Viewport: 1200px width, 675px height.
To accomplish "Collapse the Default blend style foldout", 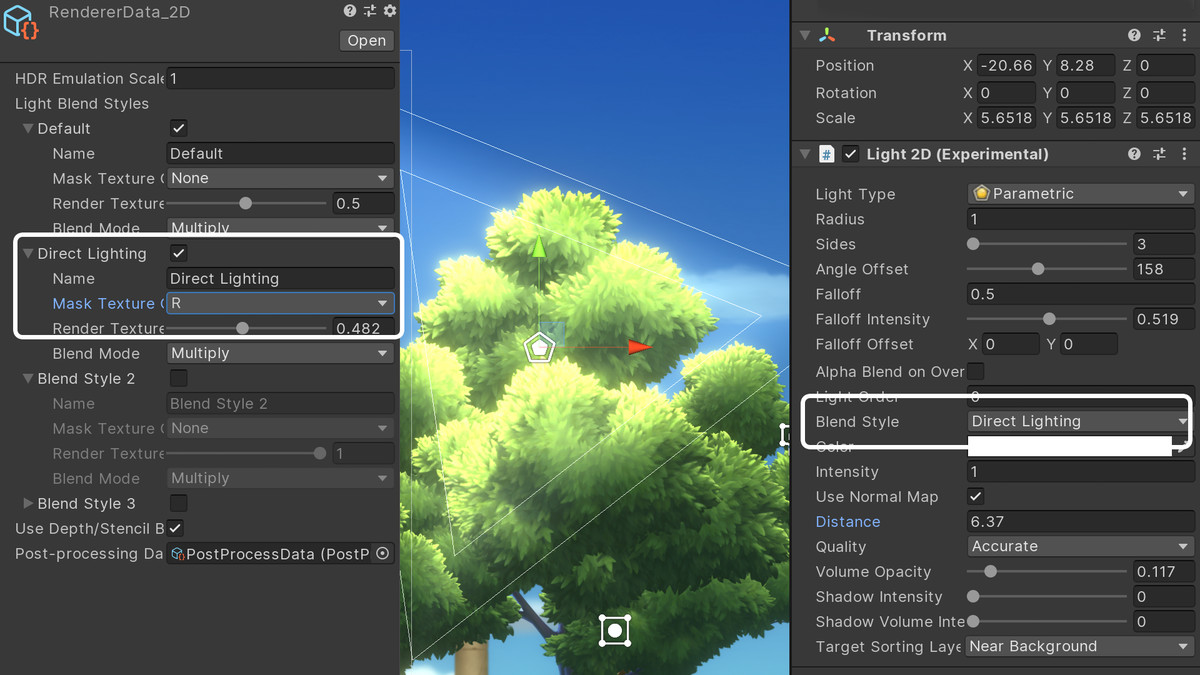I will click(28, 128).
